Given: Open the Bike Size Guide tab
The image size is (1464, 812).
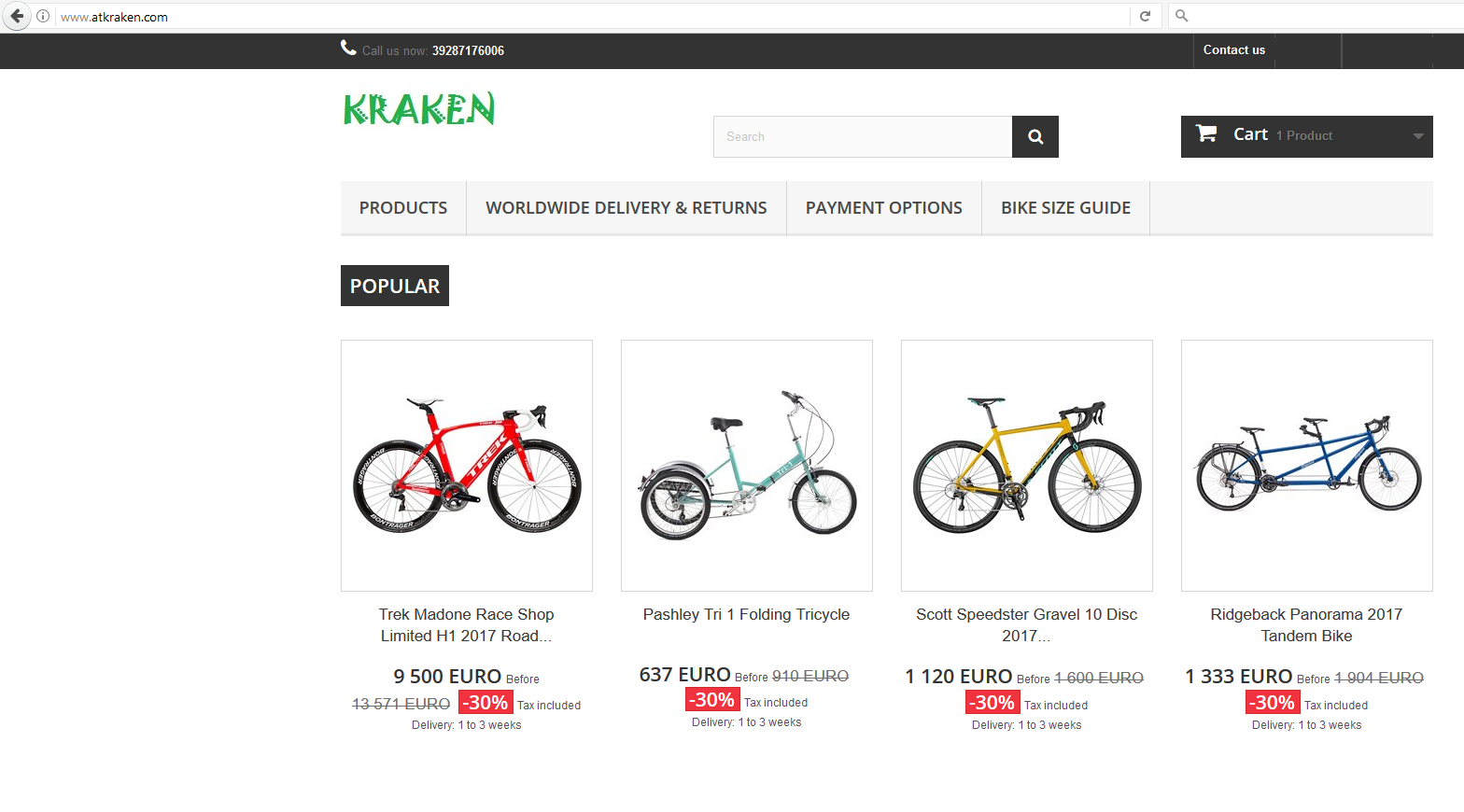Looking at the screenshot, I should [x=1065, y=208].
